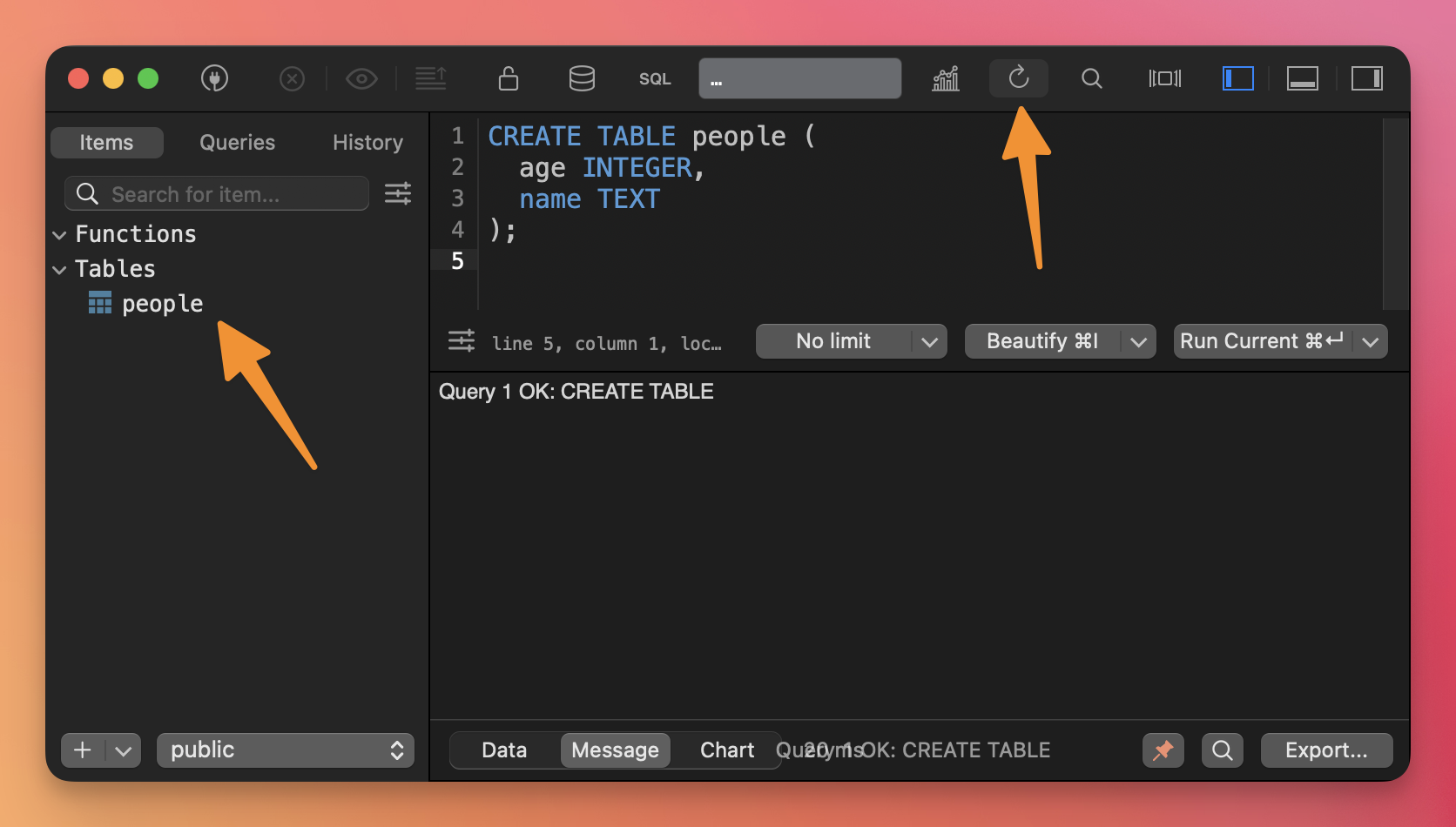Select the people table
The image size is (1456, 827).
[x=162, y=304]
